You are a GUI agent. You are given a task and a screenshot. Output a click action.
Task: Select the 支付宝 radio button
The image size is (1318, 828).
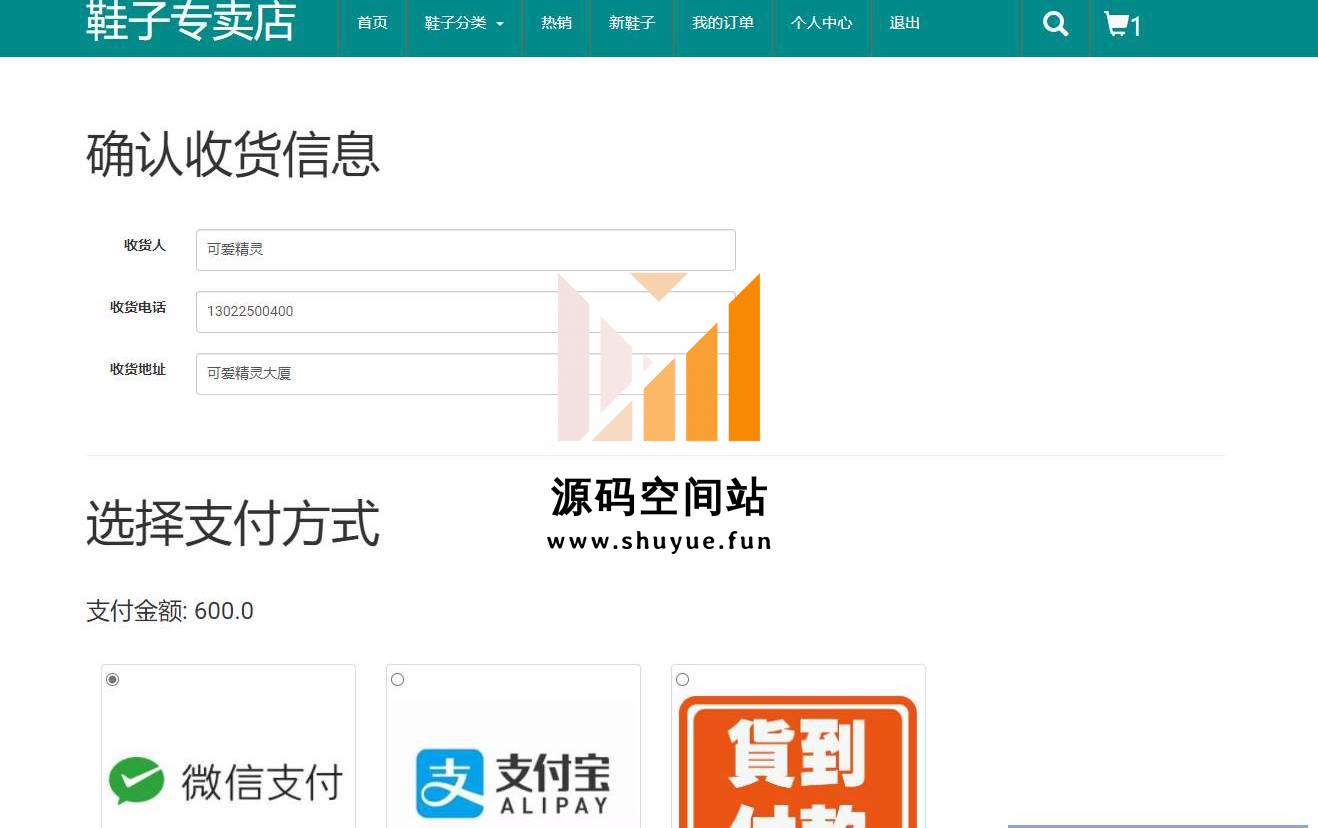(398, 680)
